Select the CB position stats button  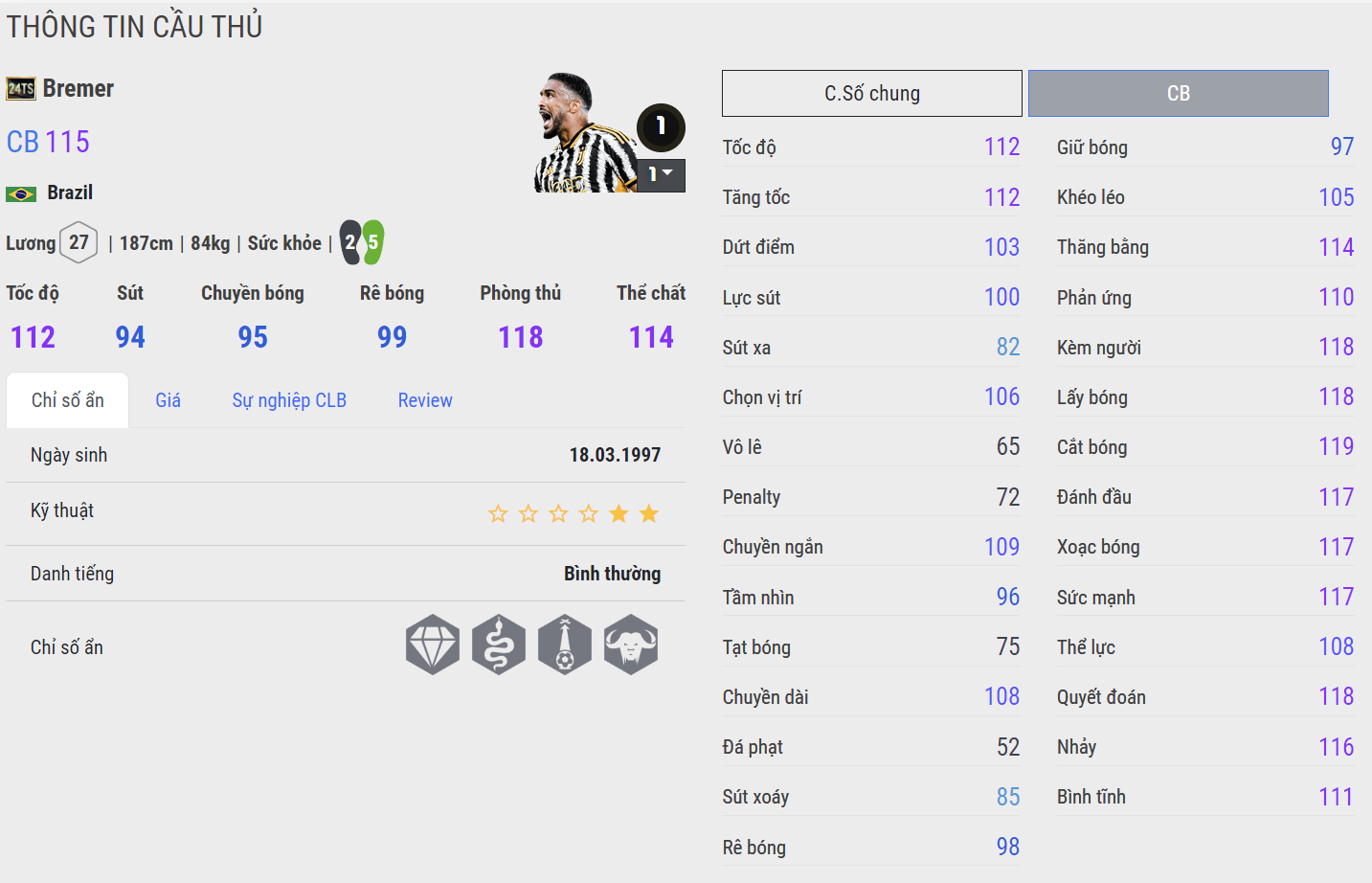tap(1178, 93)
